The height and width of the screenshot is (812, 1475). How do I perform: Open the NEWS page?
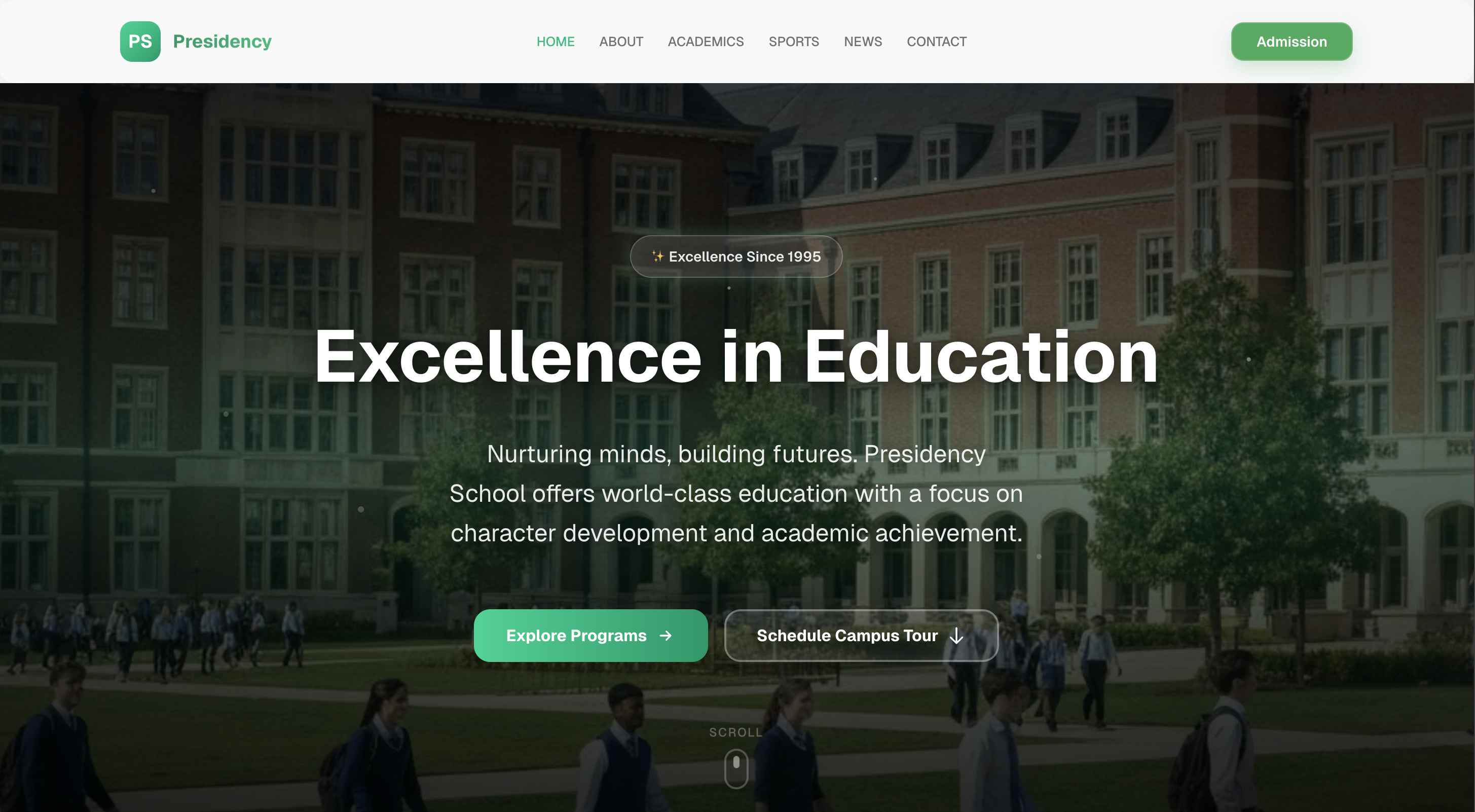[x=862, y=41]
